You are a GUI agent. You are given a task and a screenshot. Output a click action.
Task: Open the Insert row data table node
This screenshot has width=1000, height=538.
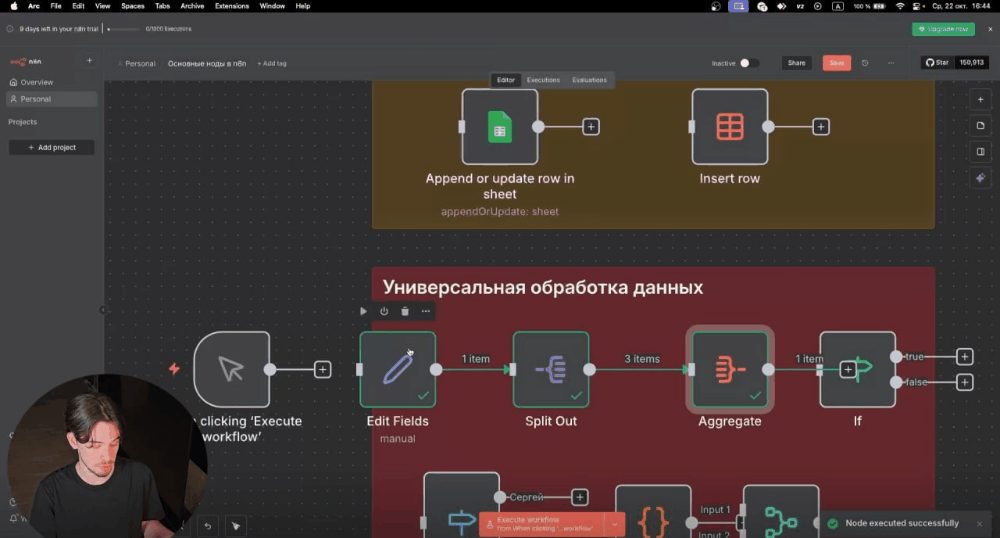730,126
